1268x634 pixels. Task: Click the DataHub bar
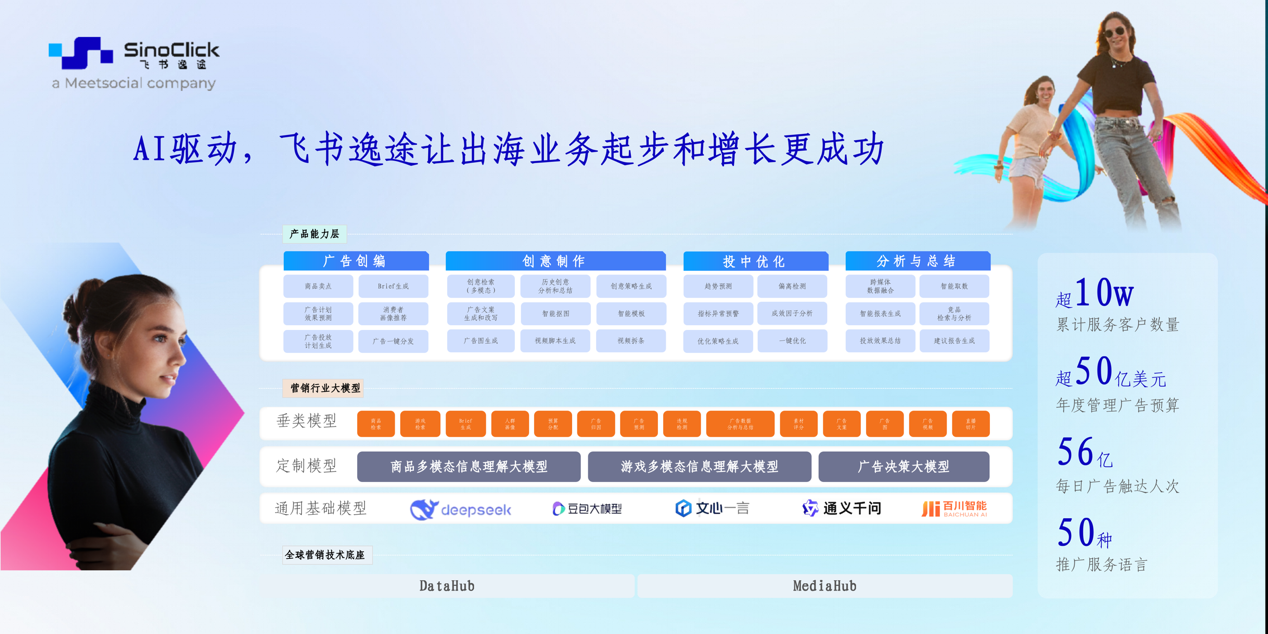[447, 586]
